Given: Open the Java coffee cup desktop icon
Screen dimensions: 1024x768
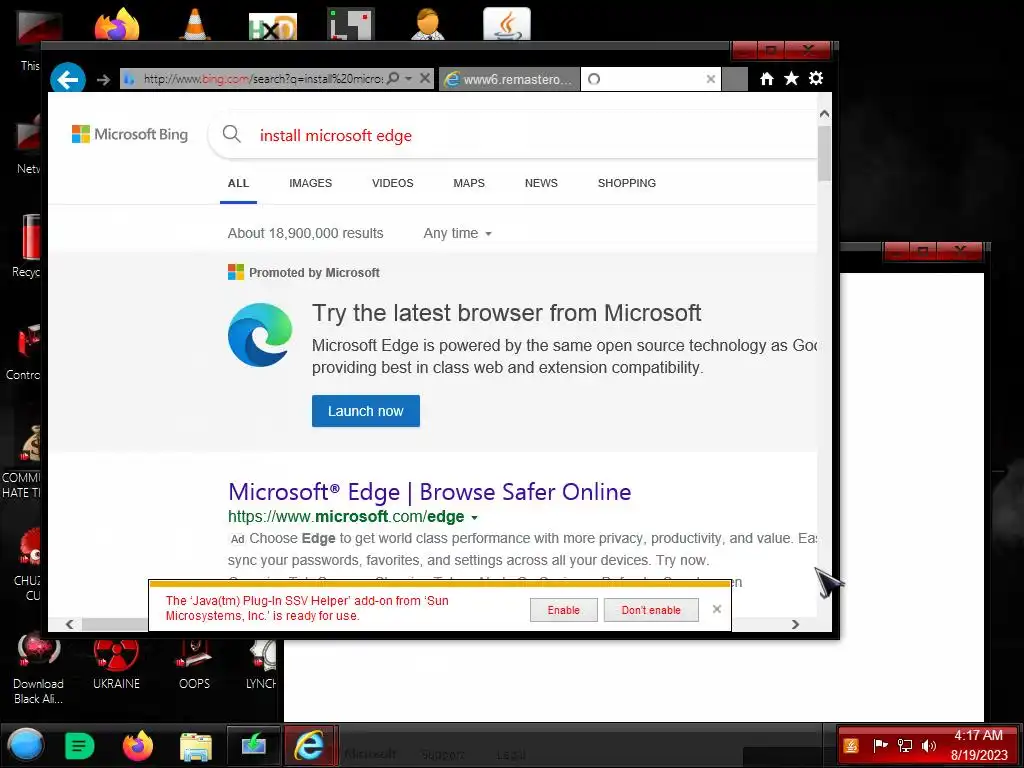Looking at the screenshot, I should 507,24.
